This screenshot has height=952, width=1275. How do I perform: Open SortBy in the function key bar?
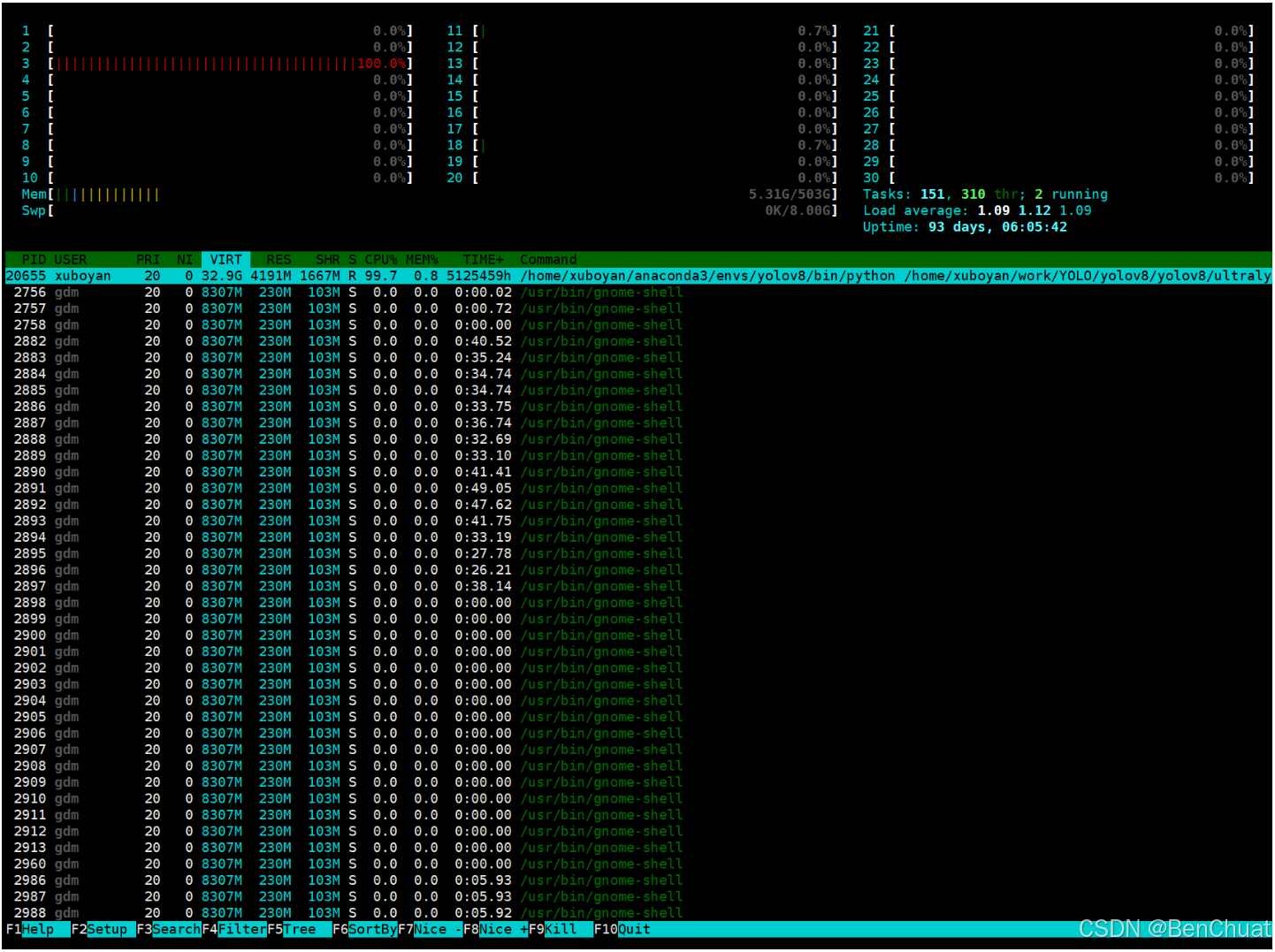tap(364, 929)
